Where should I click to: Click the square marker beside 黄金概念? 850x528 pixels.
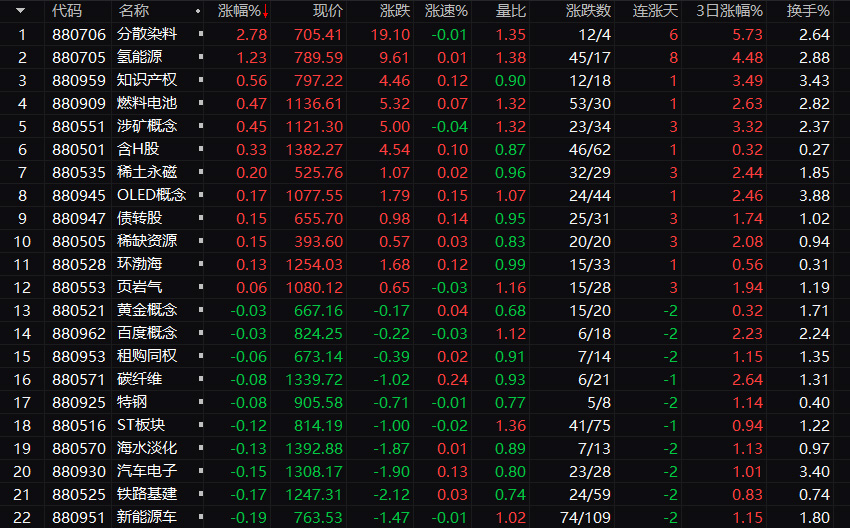(x=201, y=310)
